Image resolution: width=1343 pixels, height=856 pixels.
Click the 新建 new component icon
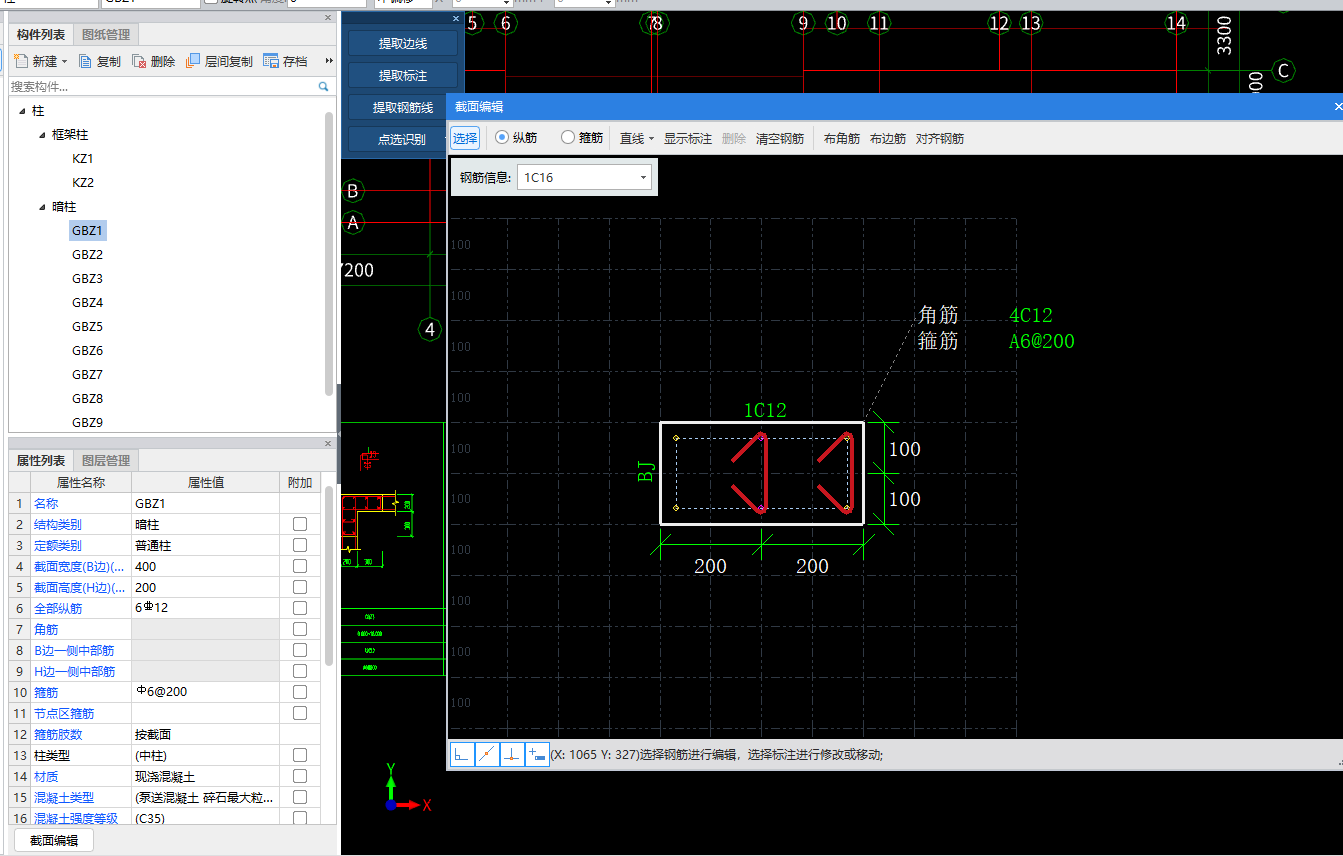coord(21,61)
